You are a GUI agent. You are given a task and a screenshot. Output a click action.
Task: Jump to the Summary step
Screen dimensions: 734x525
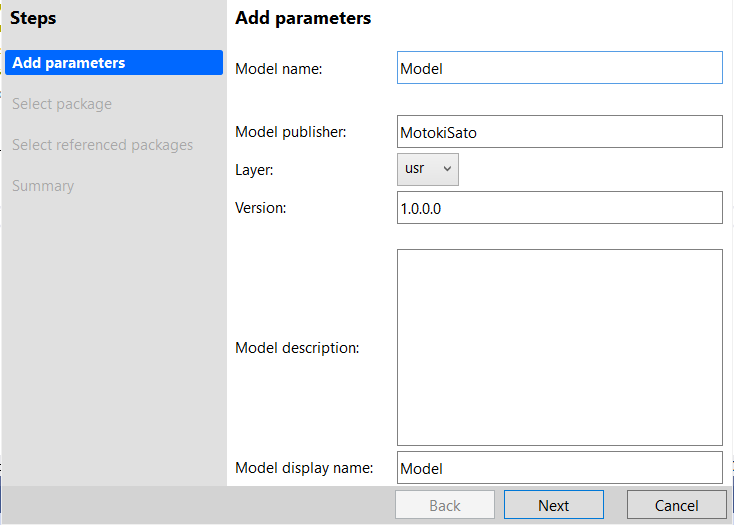pos(43,186)
